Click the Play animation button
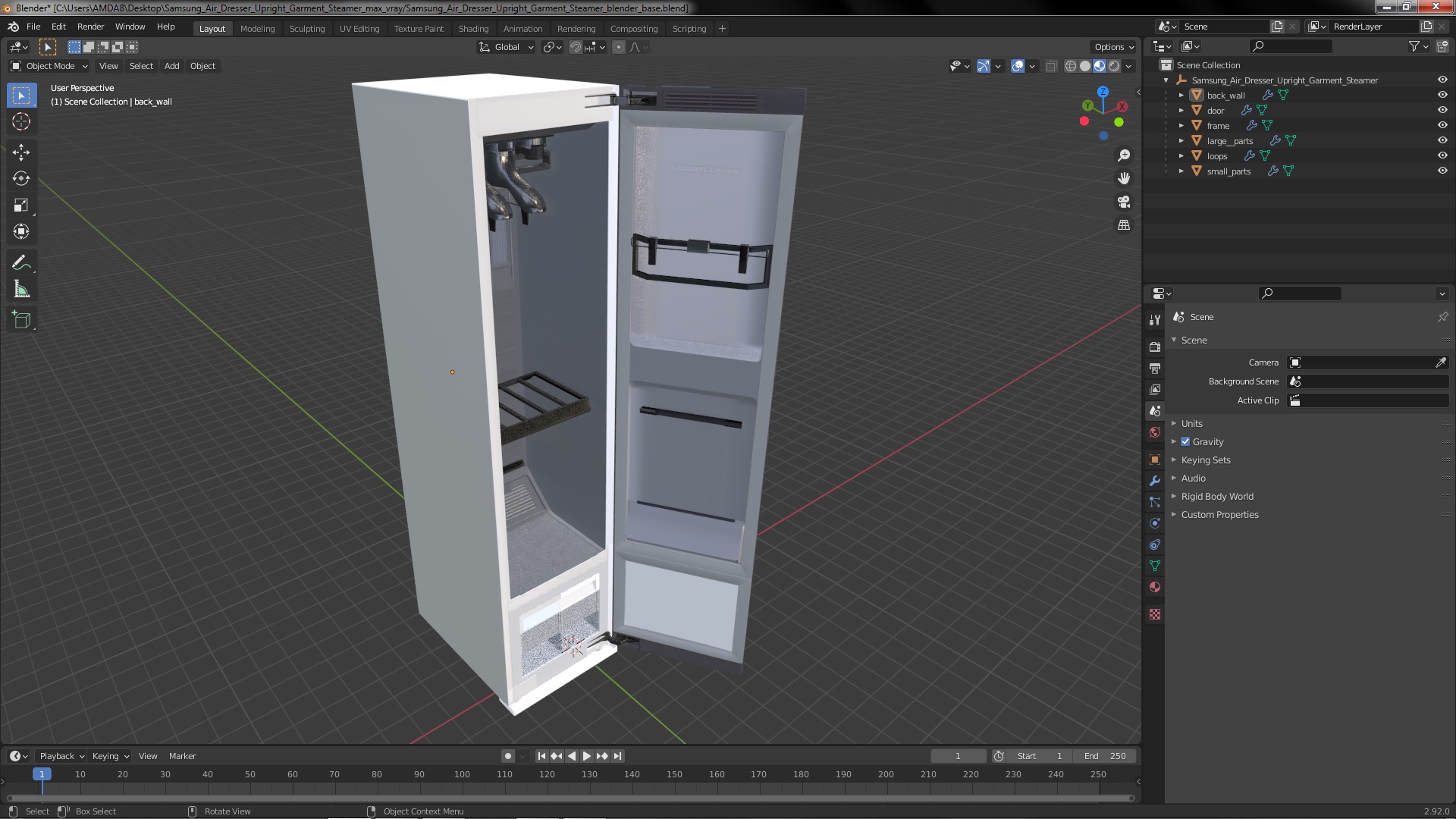This screenshot has width=1456, height=819. (586, 756)
